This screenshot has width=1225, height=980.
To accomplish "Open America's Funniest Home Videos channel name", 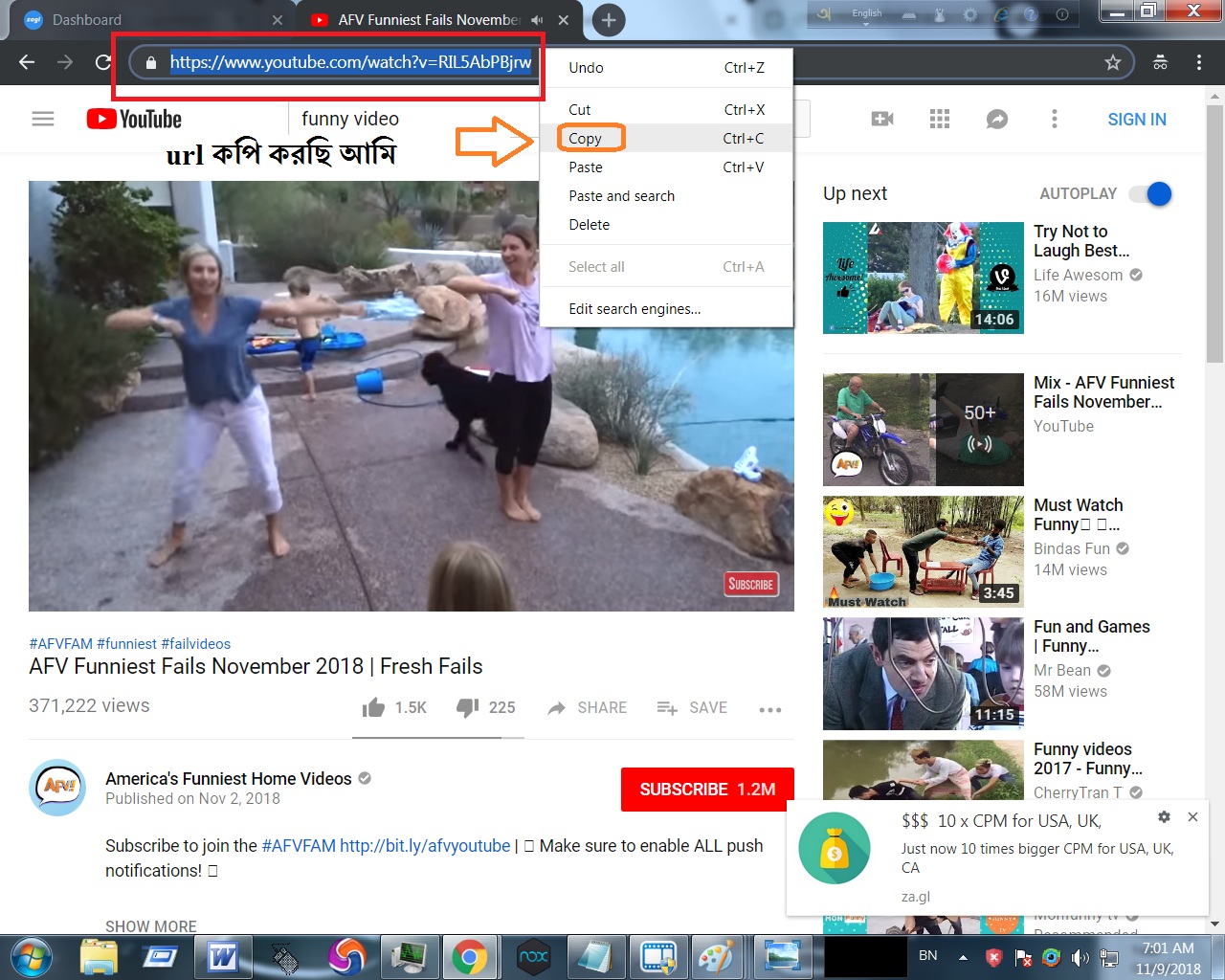I will [x=229, y=779].
